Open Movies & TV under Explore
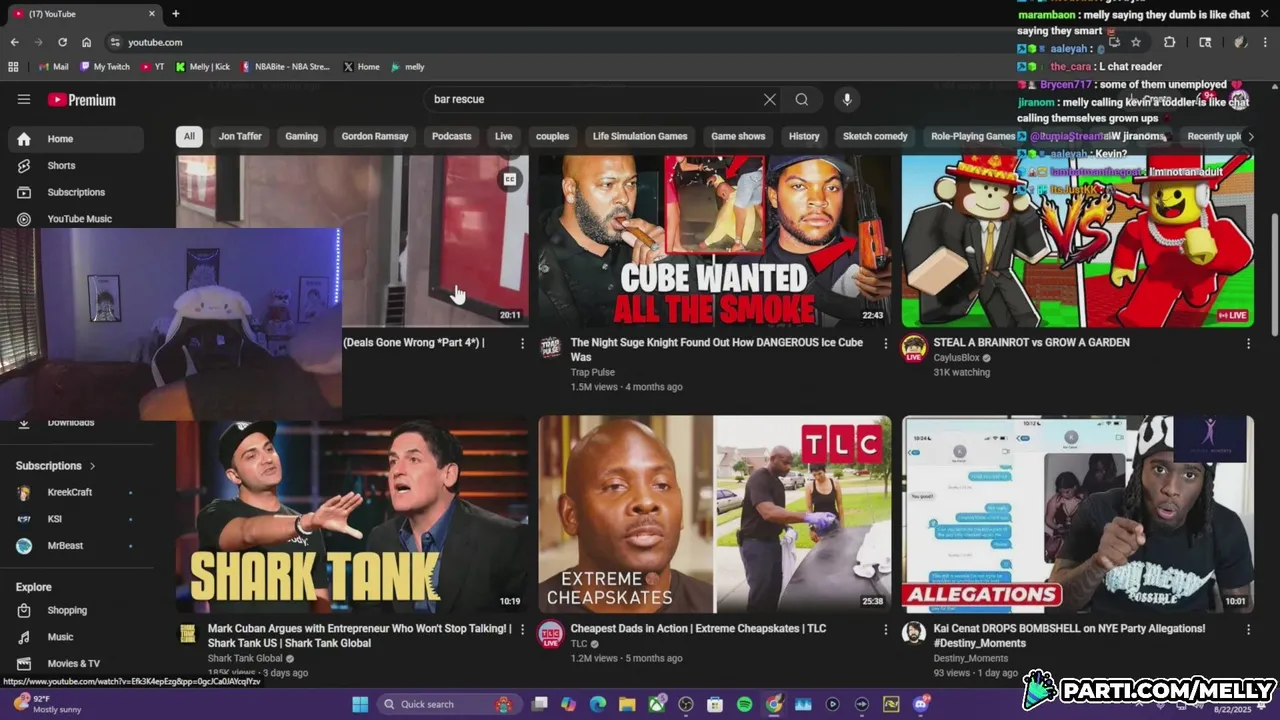Viewport: 1280px width, 720px height. [77, 663]
